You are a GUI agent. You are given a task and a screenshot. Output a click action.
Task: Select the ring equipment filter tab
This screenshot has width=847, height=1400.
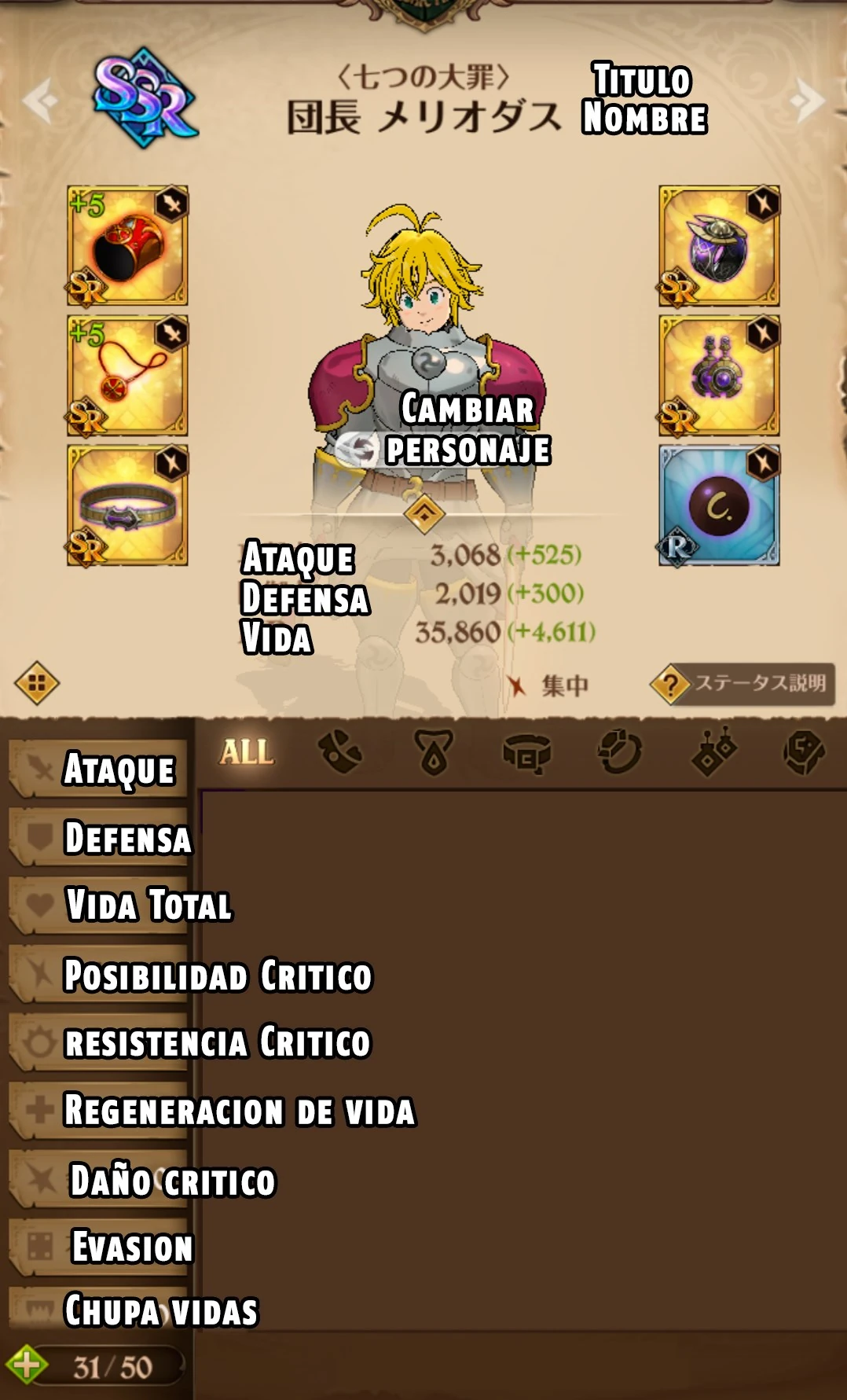619,752
